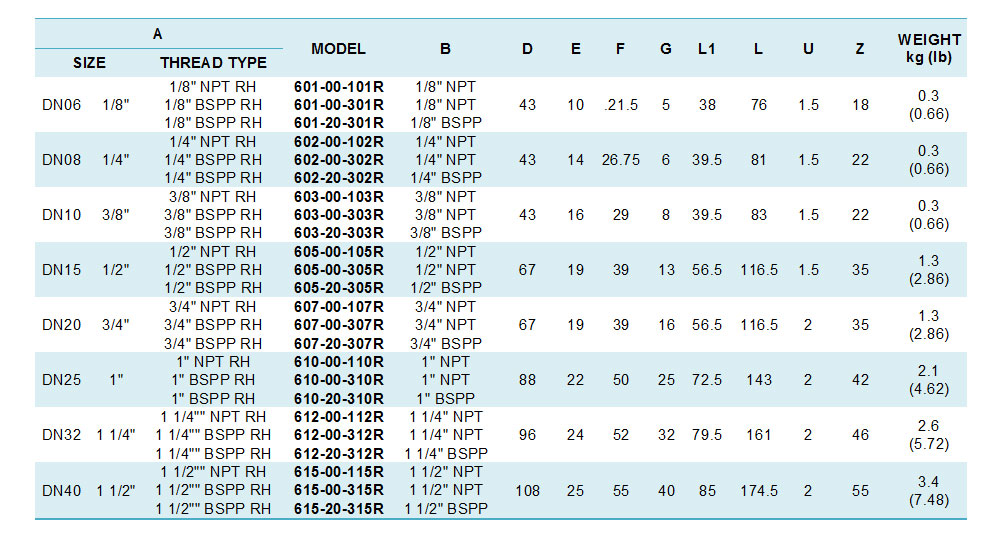This screenshot has height=535, width=1000.
Task: Click the 3/4" NPT RH thread type
Action: tap(213, 307)
